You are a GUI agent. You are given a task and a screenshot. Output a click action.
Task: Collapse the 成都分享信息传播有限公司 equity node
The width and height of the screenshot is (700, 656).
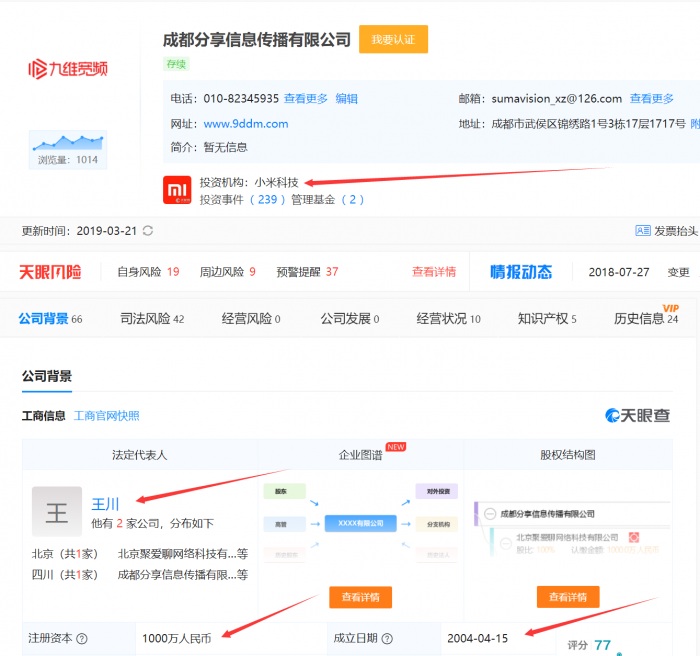click(x=490, y=514)
